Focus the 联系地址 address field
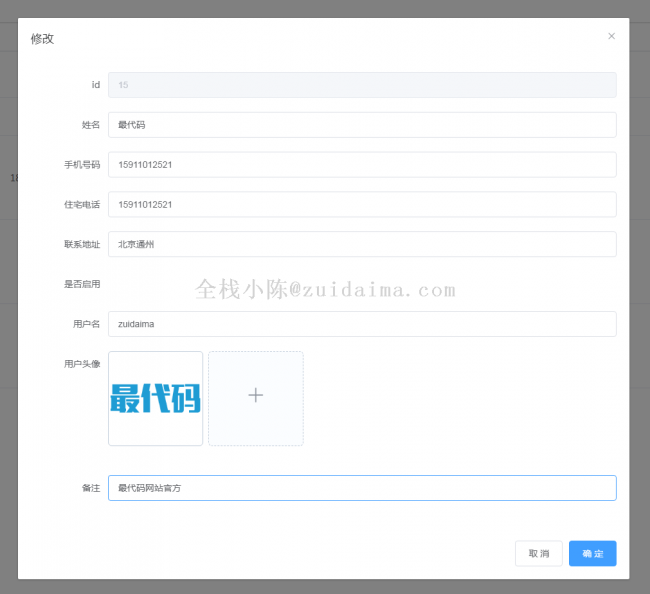The height and width of the screenshot is (594, 650). pyautogui.click(x=361, y=244)
